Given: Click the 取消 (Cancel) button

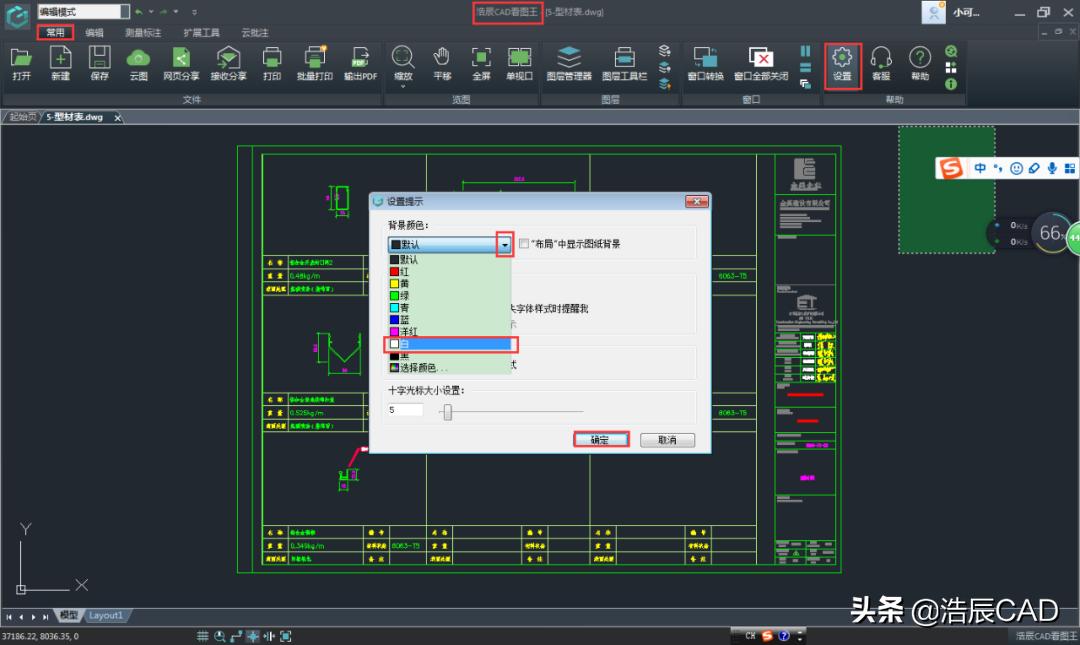Looking at the screenshot, I should pos(667,440).
